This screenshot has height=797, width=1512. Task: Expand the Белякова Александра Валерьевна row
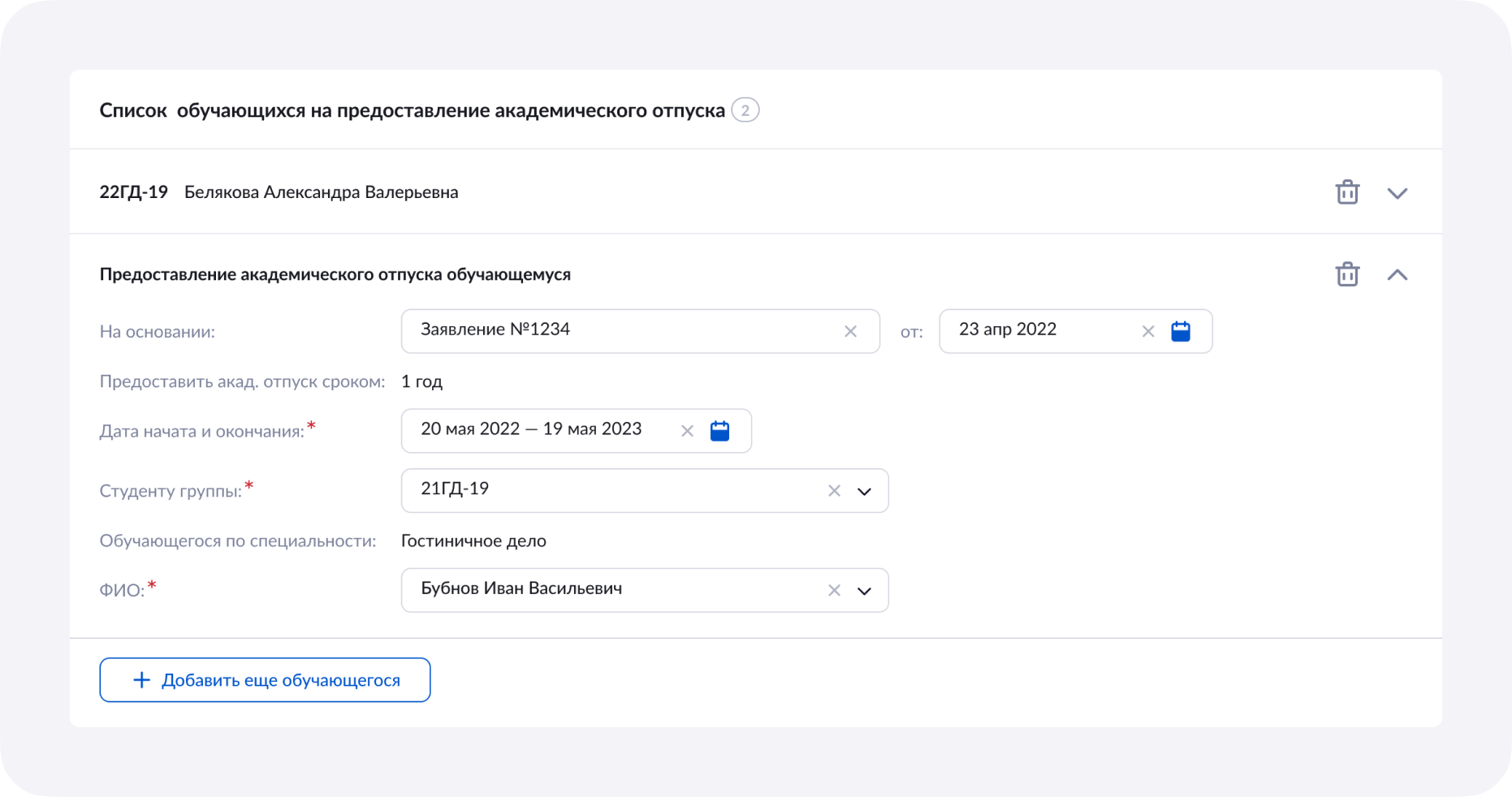[1398, 192]
